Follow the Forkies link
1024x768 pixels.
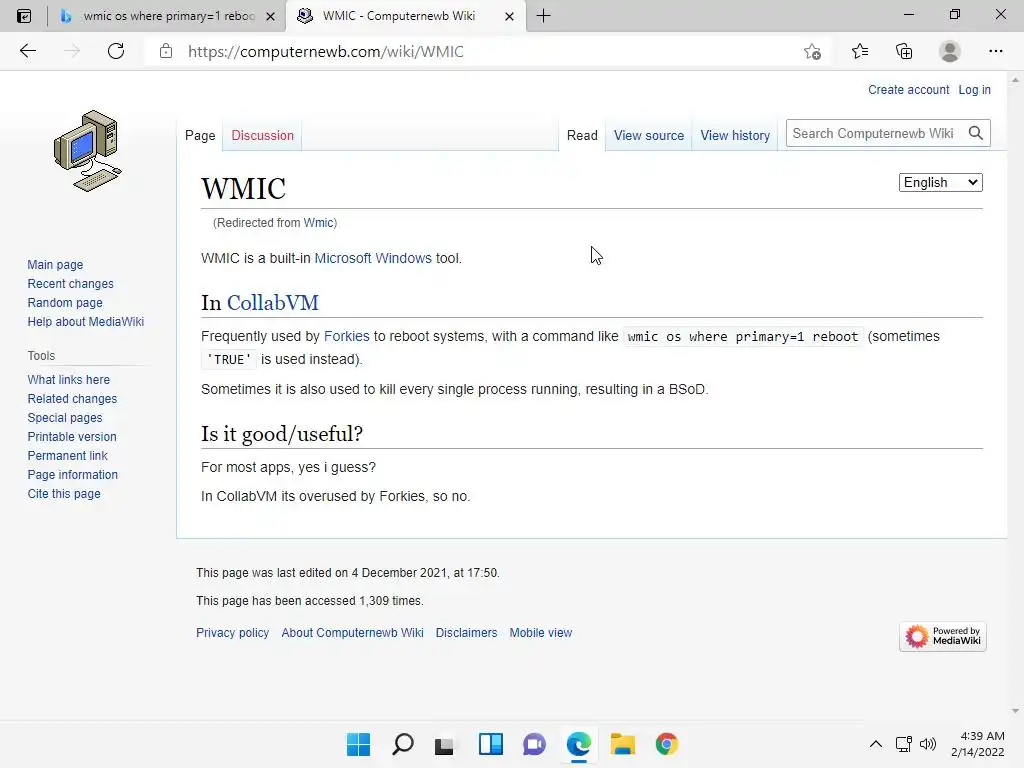(x=347, y=336)
